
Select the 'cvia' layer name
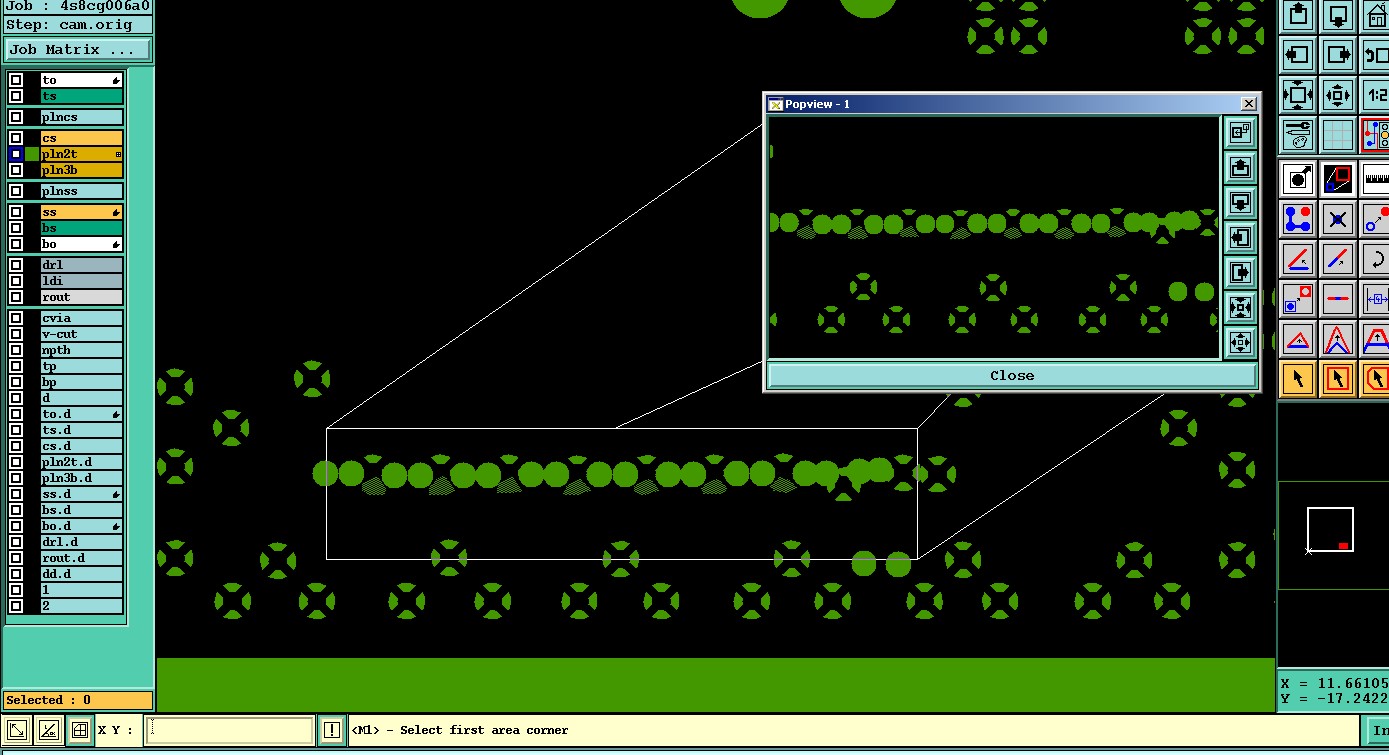[x=82, y=318]
